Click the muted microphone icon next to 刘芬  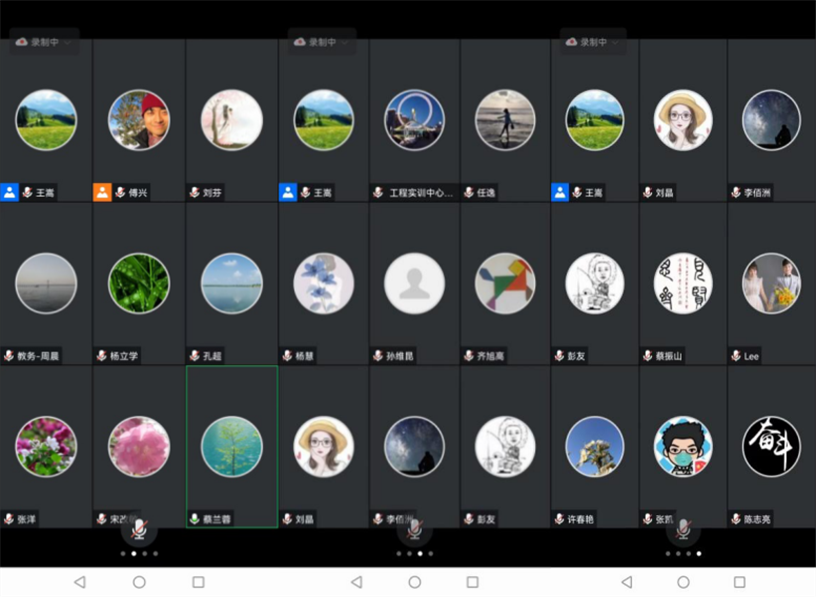coord(194,193)
